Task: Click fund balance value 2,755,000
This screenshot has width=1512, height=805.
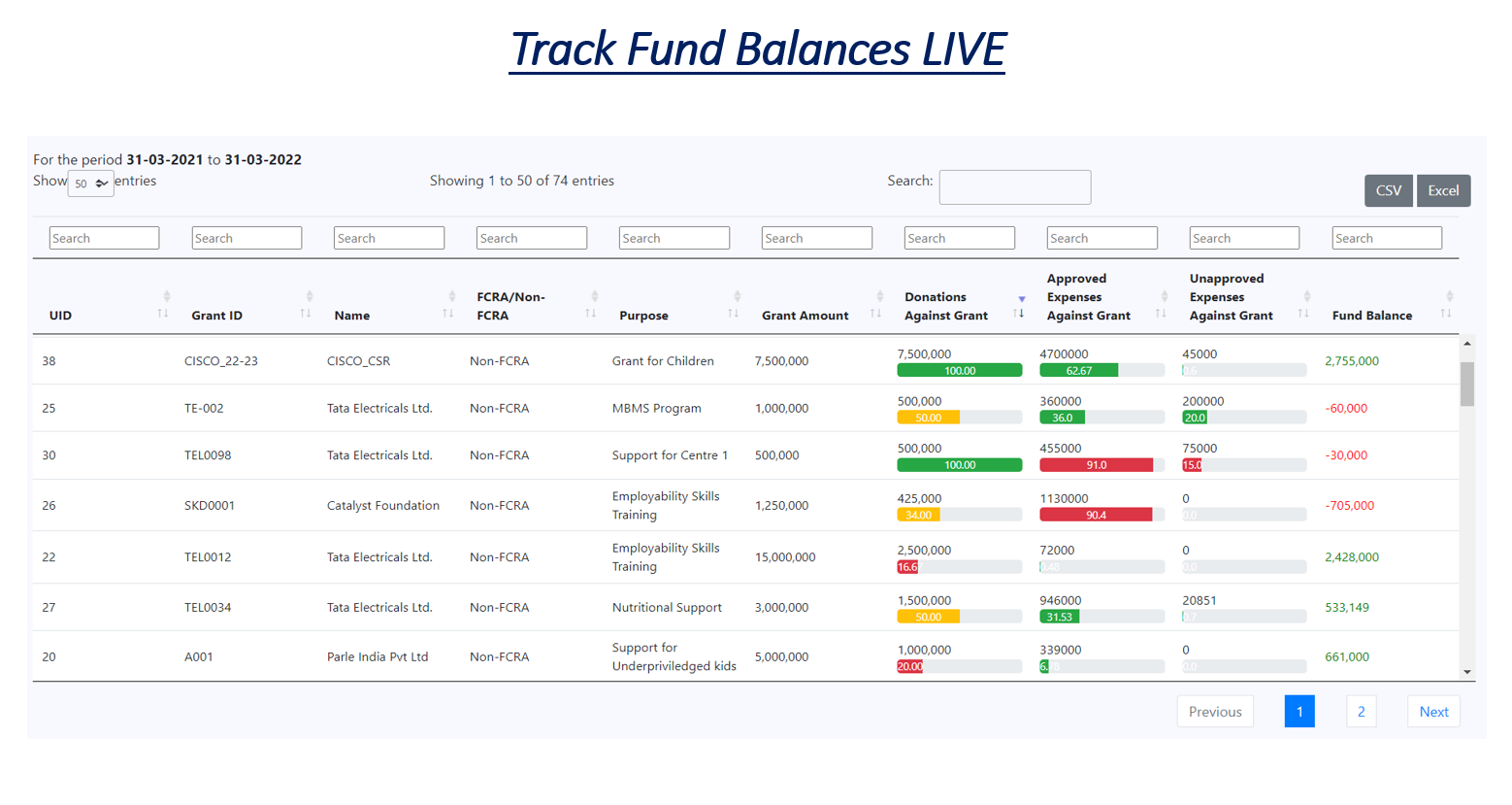Action: click(x=1352, y=361)
